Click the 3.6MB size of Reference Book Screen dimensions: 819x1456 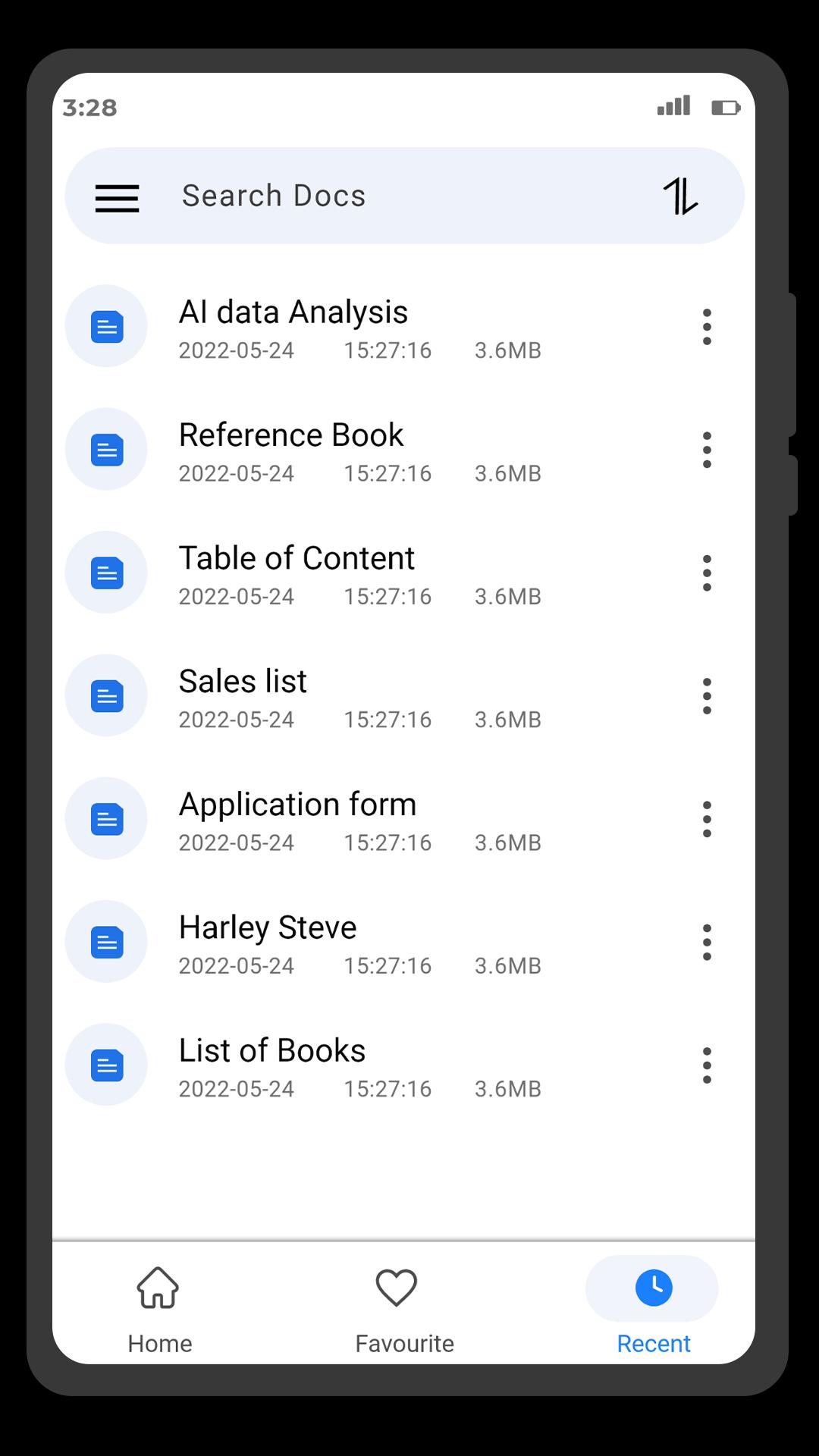508,474
